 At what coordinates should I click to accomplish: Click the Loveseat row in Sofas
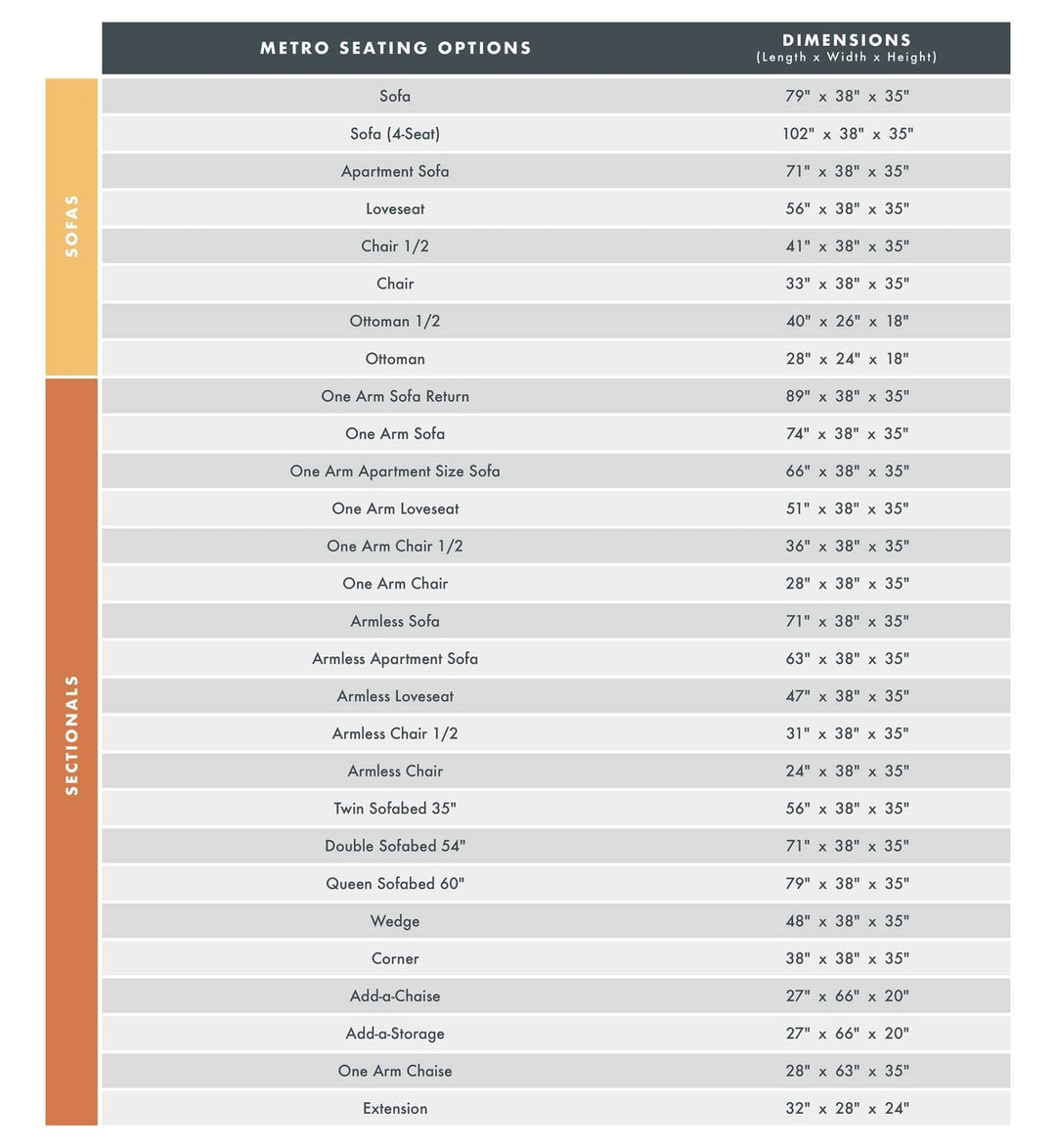click(x=395, y=209)
